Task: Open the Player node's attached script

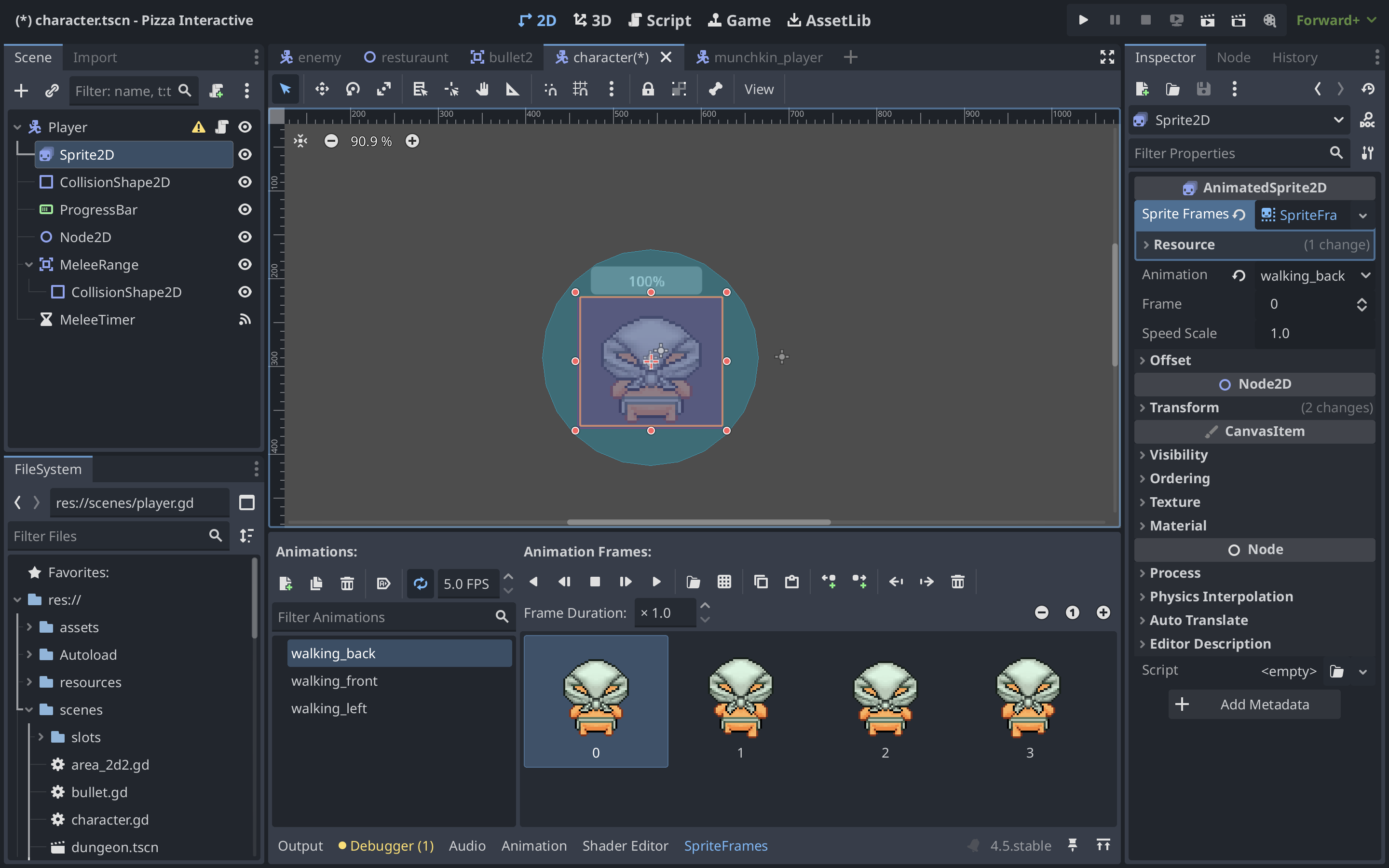Action: click(x=221, y=127)
